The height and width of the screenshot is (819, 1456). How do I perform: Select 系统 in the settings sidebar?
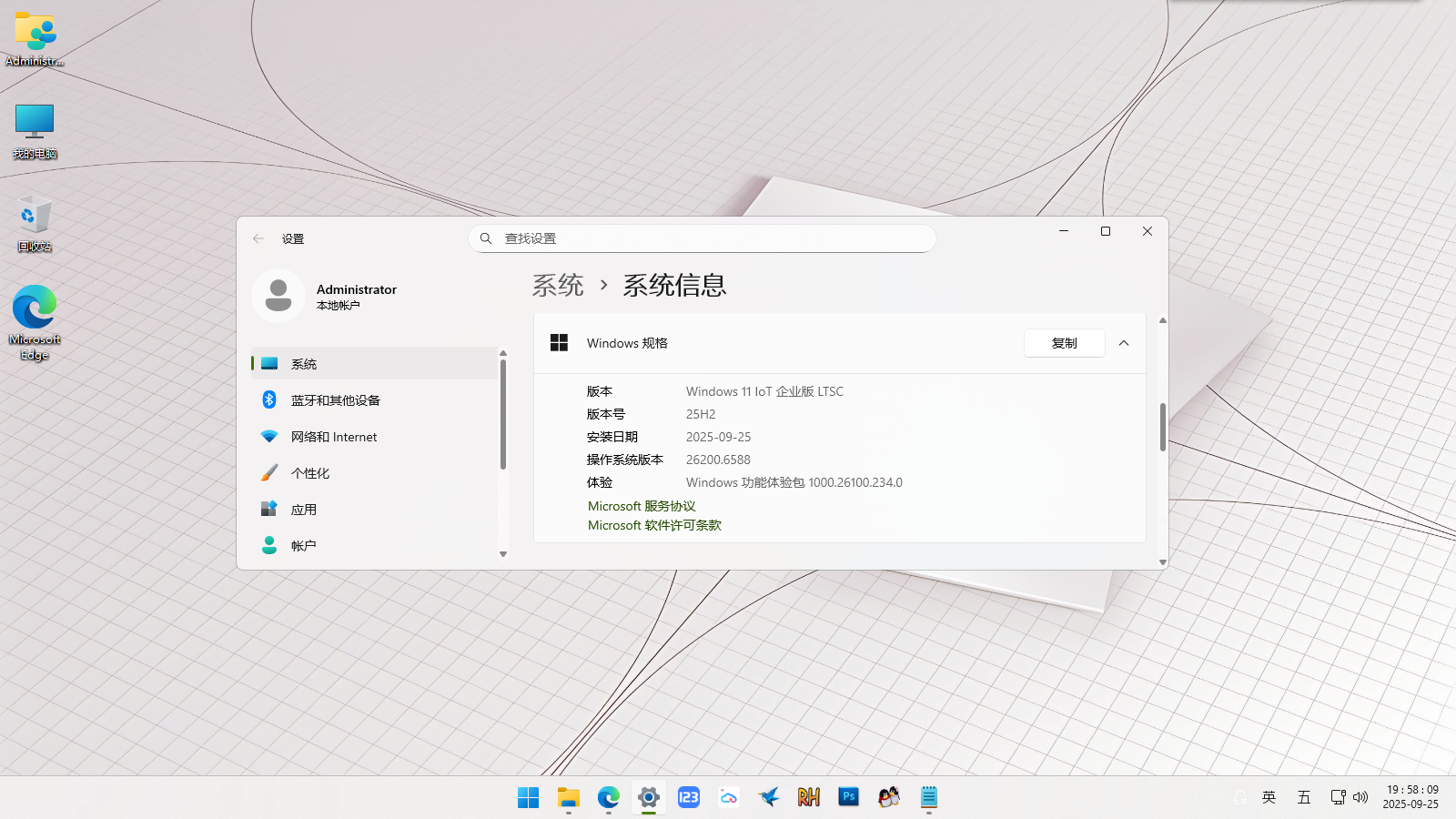click(x=374, y=364)
